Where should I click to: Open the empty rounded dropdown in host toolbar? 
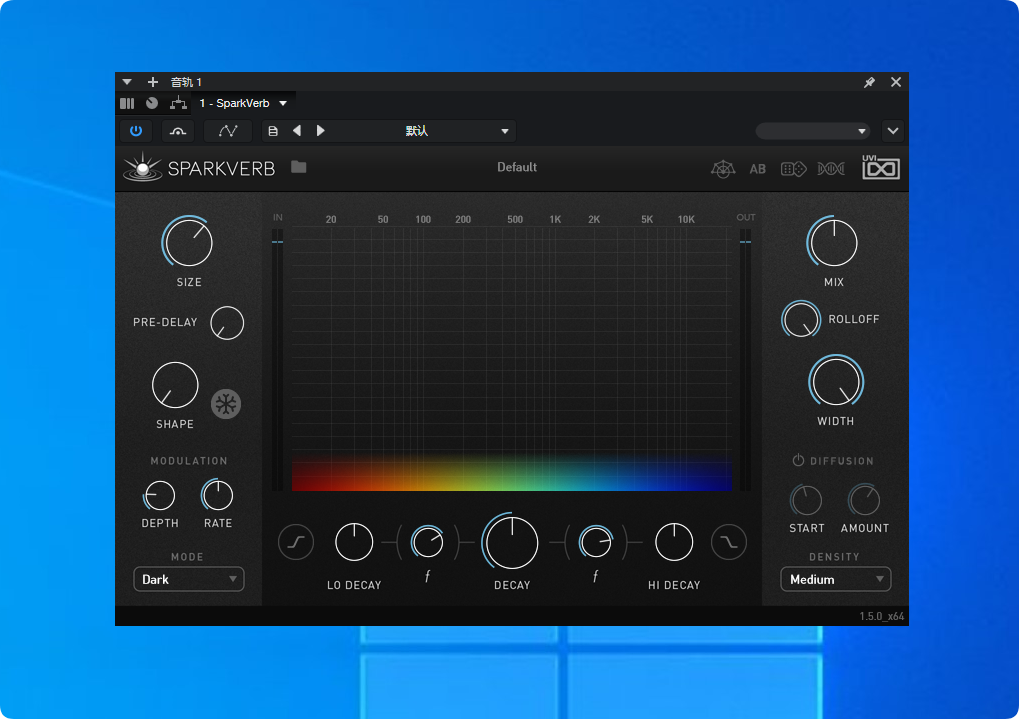pyautogui.click(x=813, y=131)
